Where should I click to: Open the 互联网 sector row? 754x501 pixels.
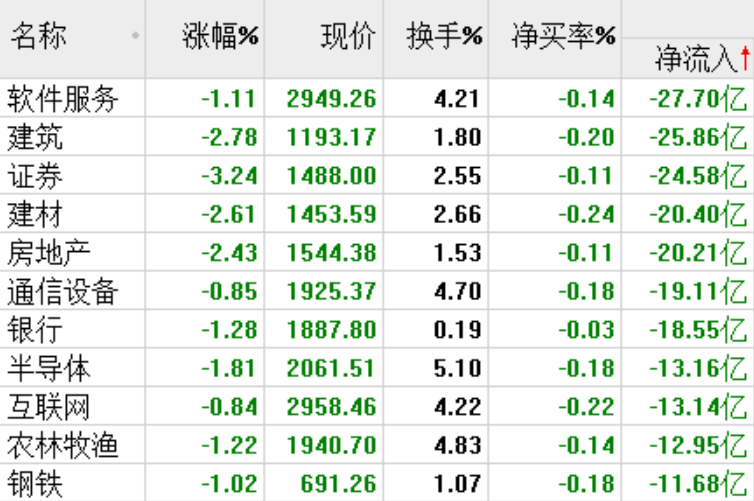coord(49,406)
